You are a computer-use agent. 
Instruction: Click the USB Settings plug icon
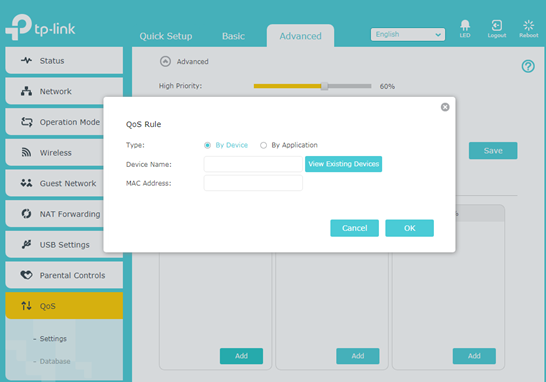26,244
